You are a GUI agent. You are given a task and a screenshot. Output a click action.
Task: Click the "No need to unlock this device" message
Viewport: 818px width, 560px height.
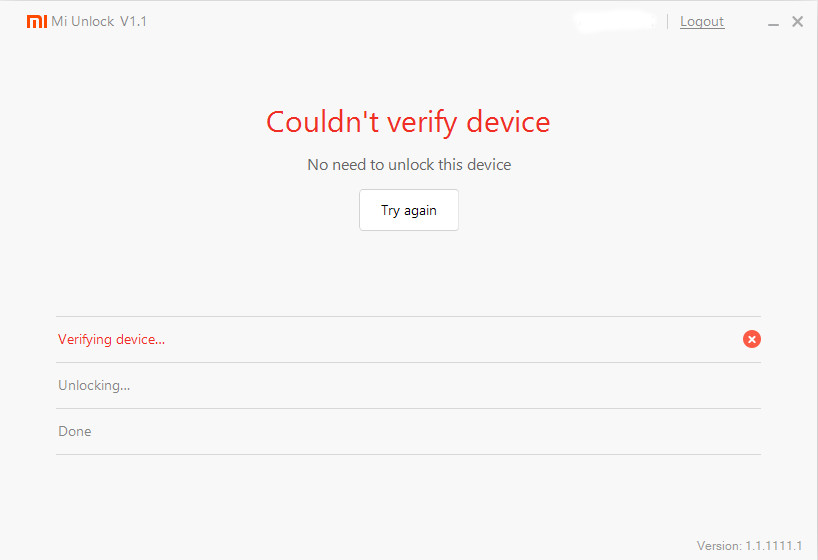pos(408,164)
